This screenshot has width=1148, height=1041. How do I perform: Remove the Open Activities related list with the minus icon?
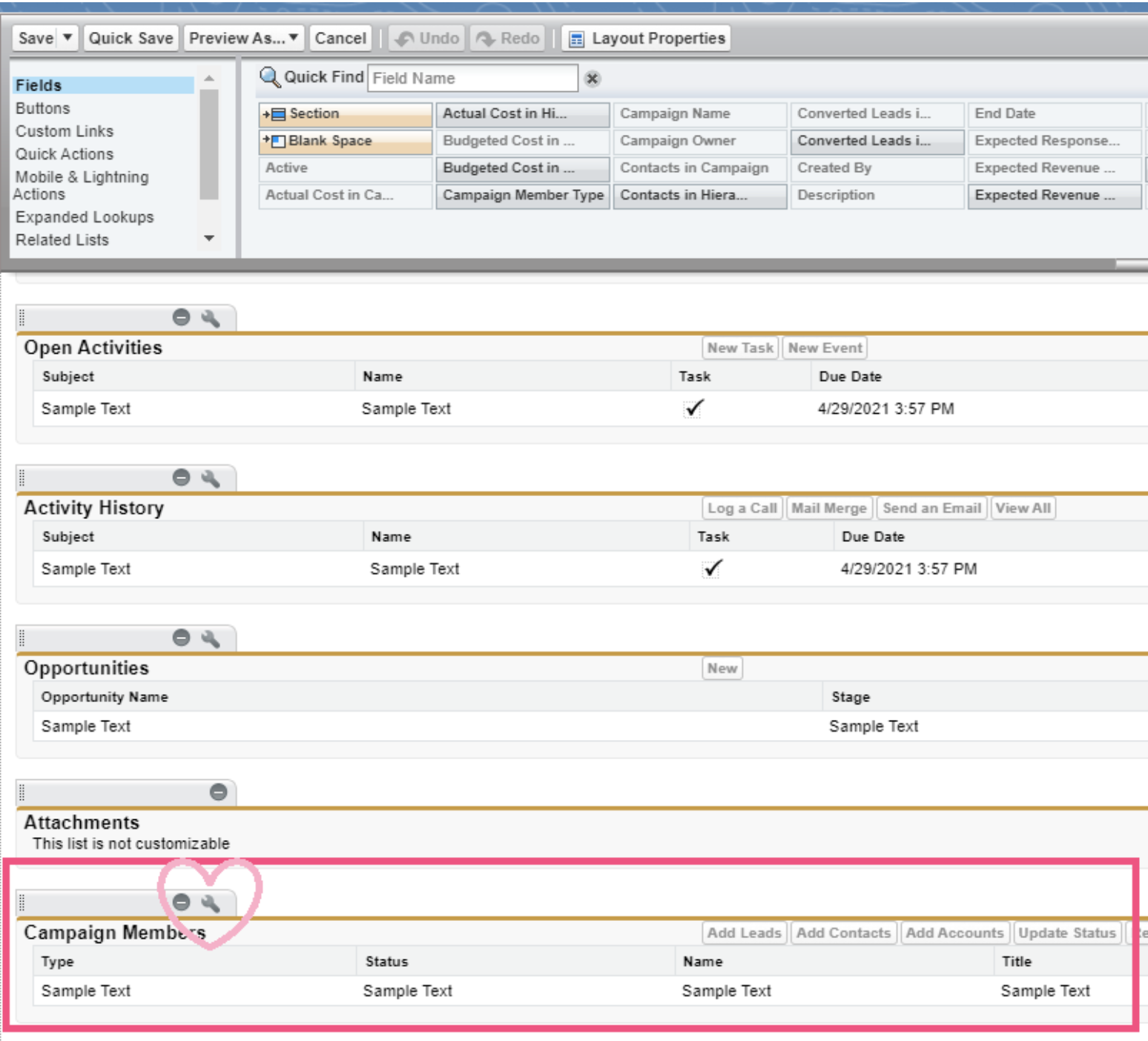(181, 317)
